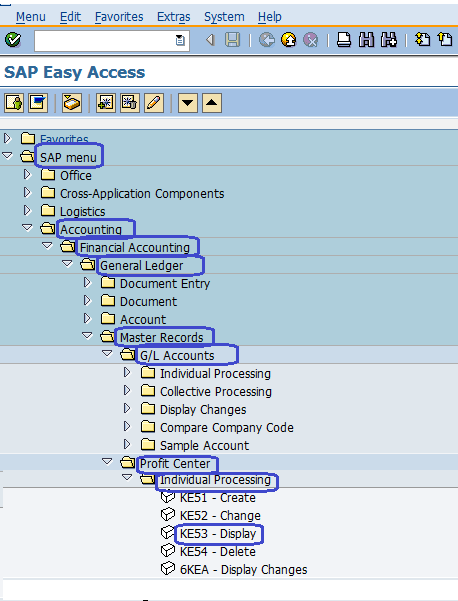Click the Move Favorites Down arrow button
Image resolution: width=458 pixels, height=601 pixels.
(188, 103)
